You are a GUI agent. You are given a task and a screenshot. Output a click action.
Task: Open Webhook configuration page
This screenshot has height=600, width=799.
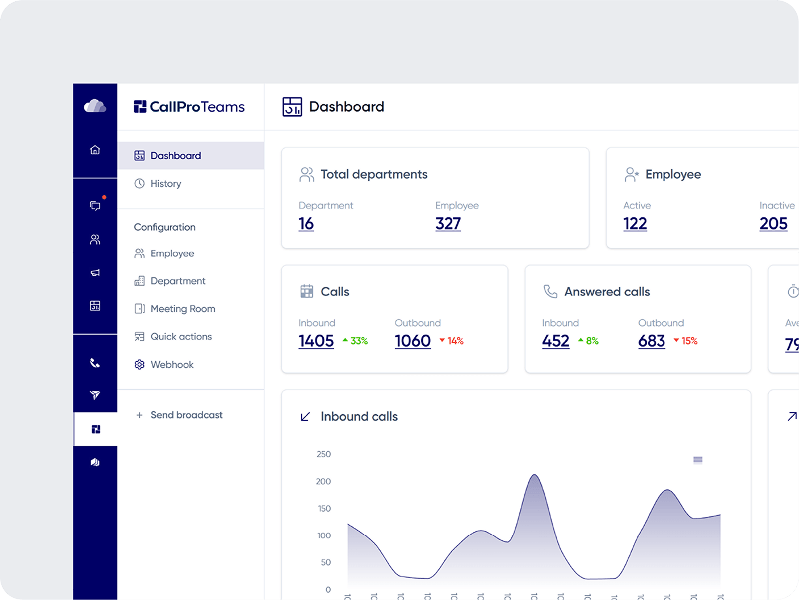tap(191, 364)
